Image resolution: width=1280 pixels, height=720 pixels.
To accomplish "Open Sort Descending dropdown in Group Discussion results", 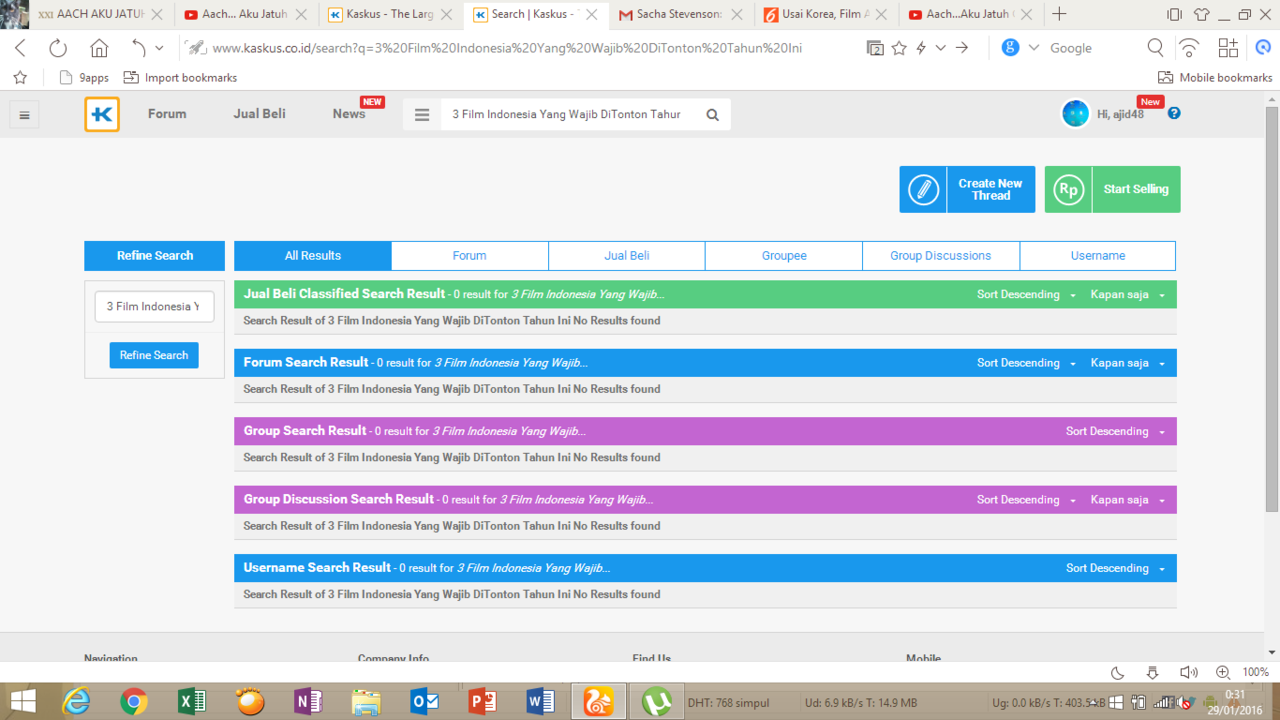I will (1027, 500).
